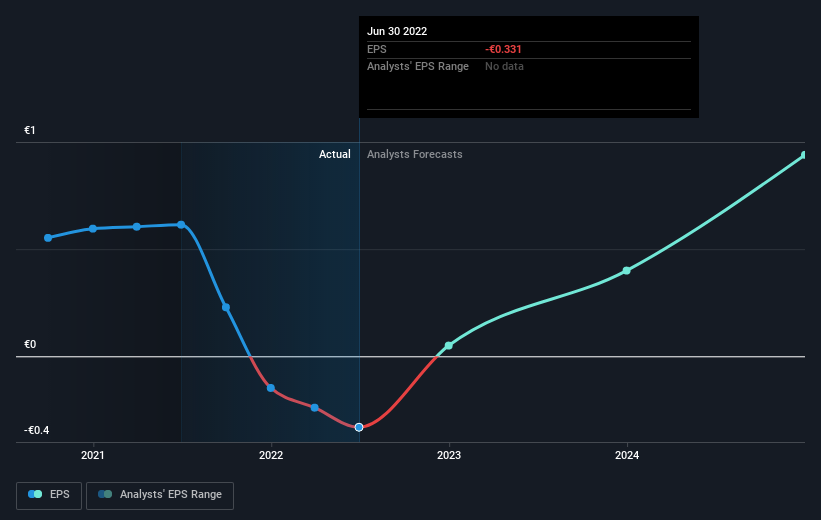Select the EPS data point at 2021

click(x=93, y=228)
